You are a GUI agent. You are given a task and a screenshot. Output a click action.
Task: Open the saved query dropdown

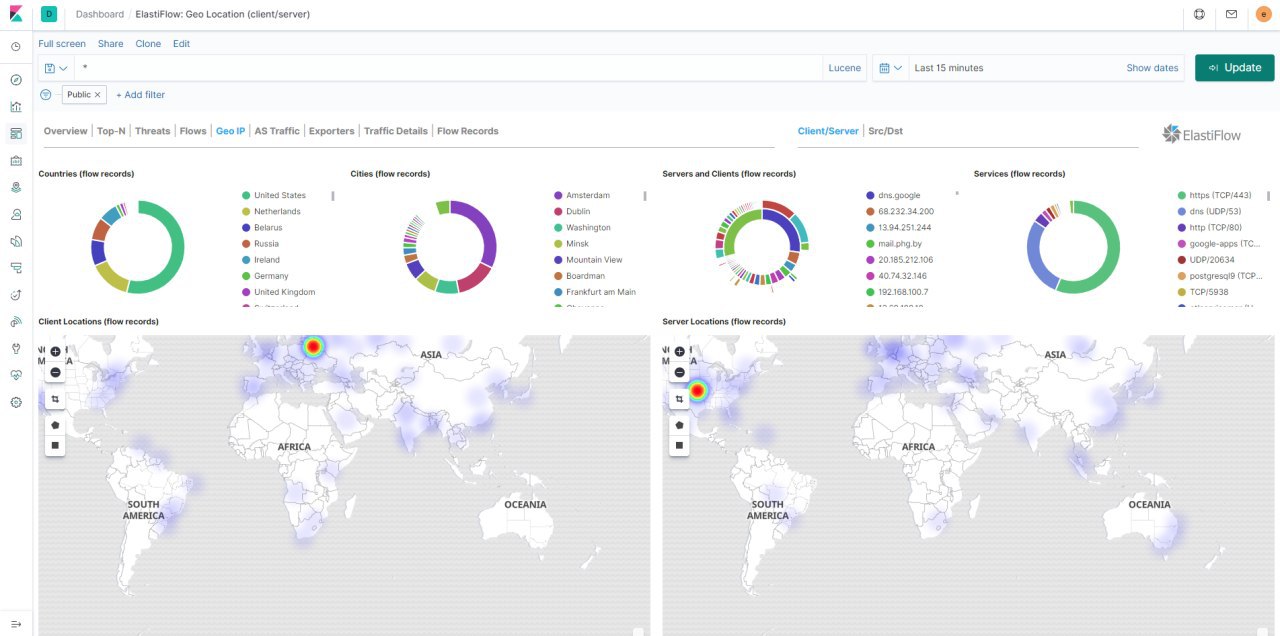(x=56, y=68)
